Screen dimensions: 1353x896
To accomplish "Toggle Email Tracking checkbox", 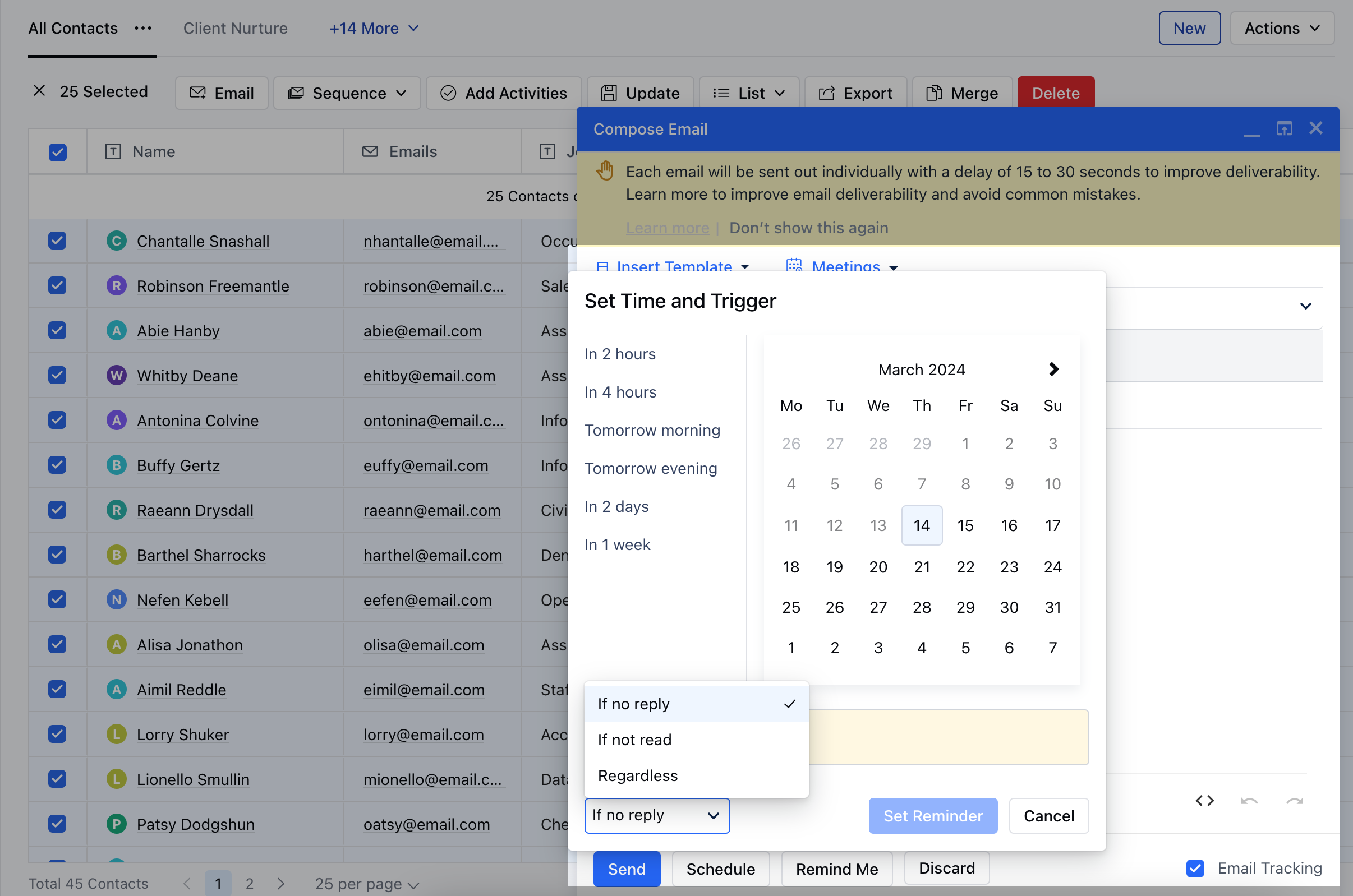I will 1195,868.
